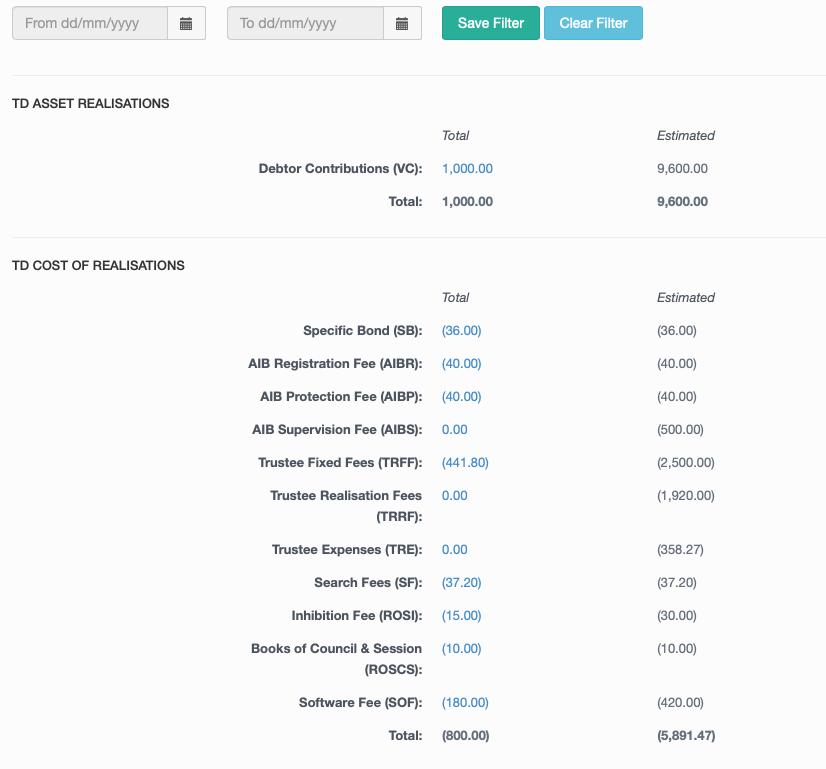The image size is (826, 769).
Task: Open AIB Registration Fee transactions
Action: (x=461, y=363)
